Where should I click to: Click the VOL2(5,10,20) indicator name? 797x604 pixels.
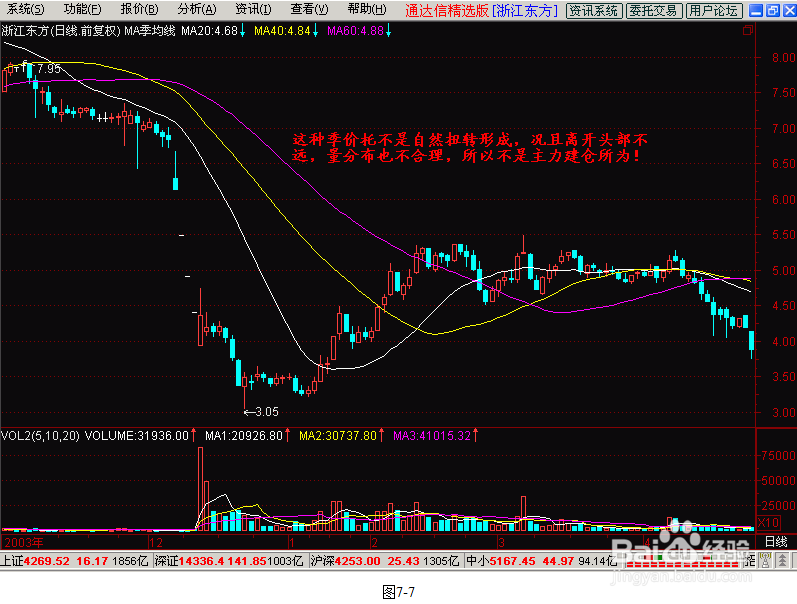click(x=41, y=436)
